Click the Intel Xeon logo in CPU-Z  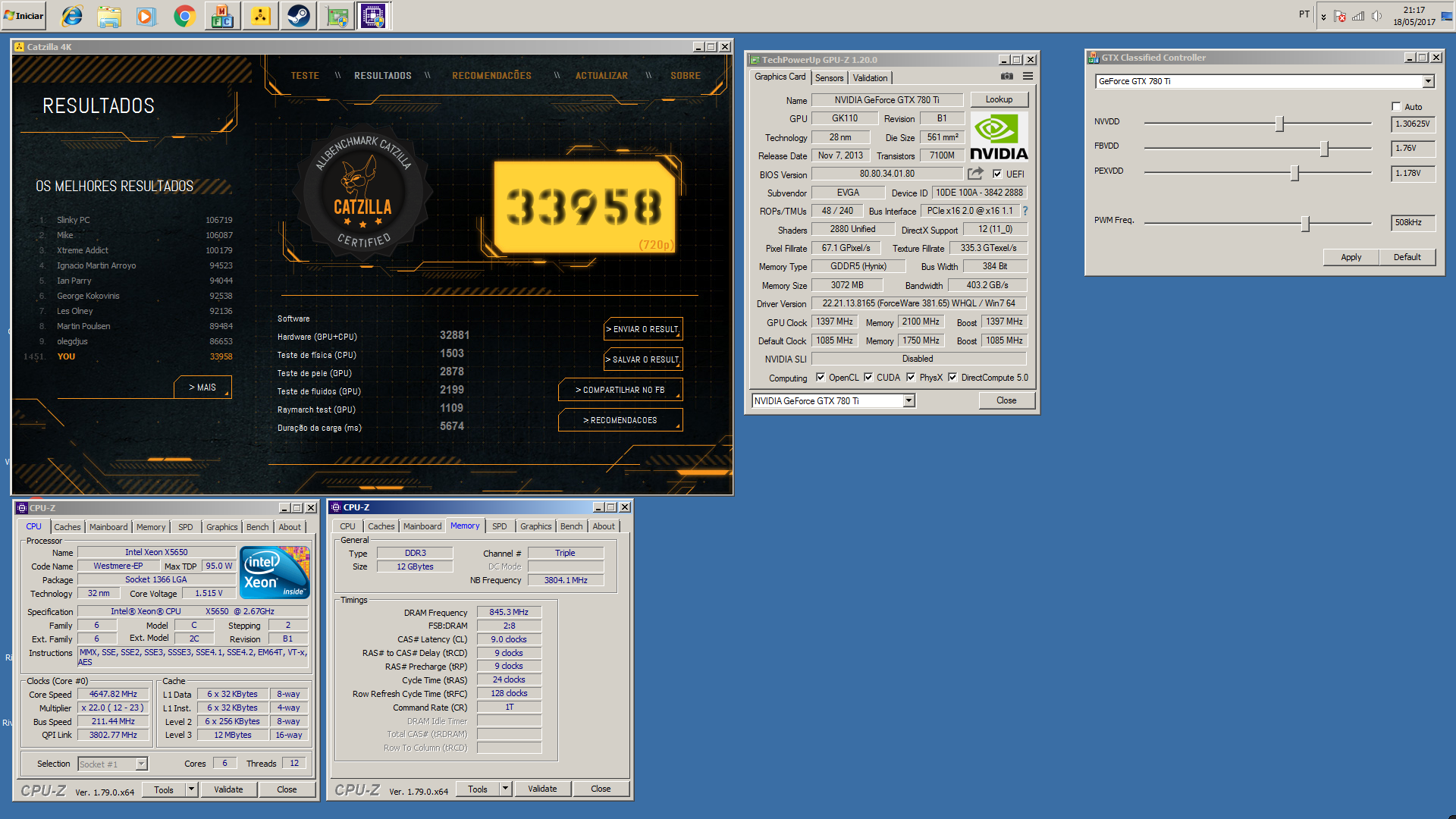pos(275,573)
